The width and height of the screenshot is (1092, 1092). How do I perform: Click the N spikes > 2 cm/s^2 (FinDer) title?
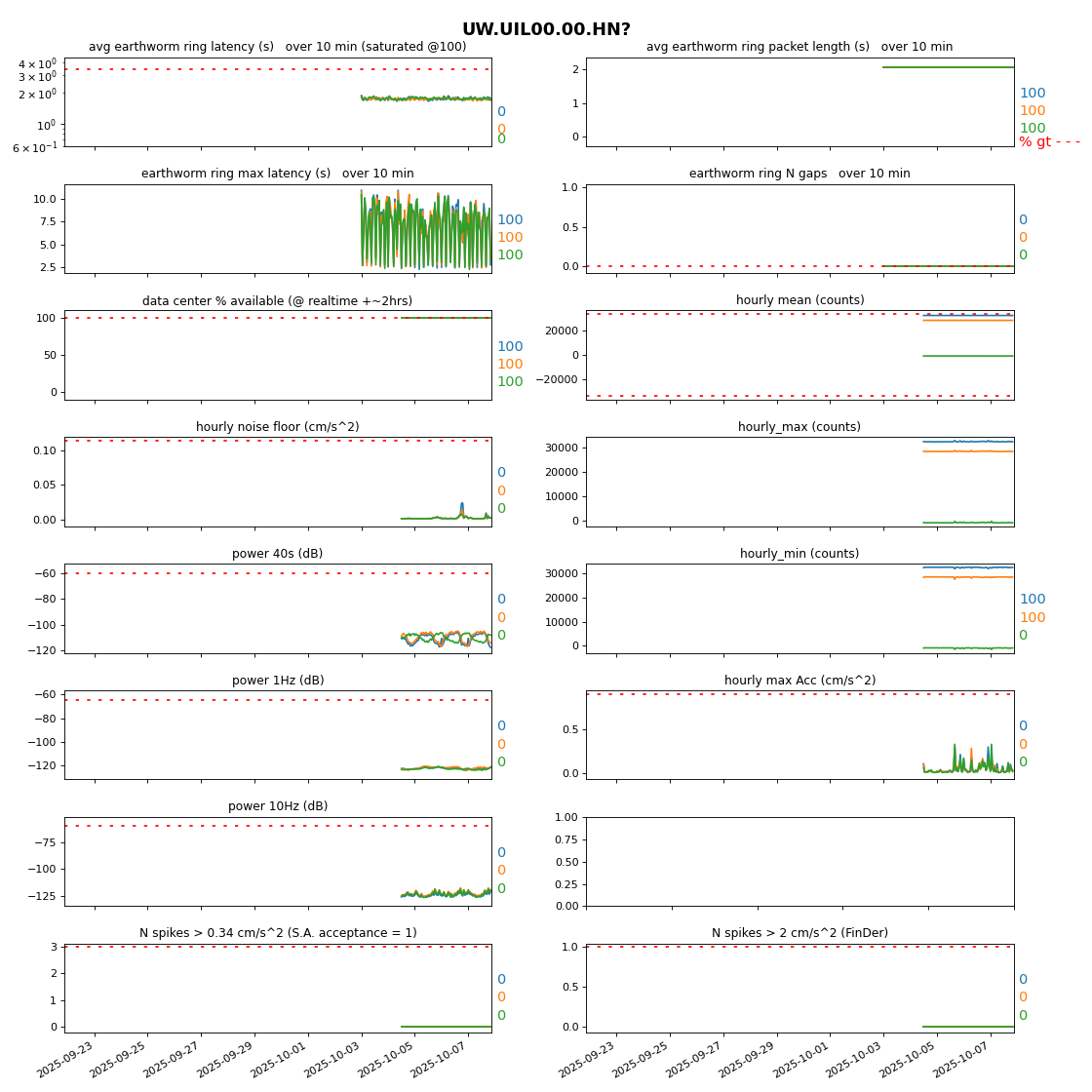click(799, 933)
